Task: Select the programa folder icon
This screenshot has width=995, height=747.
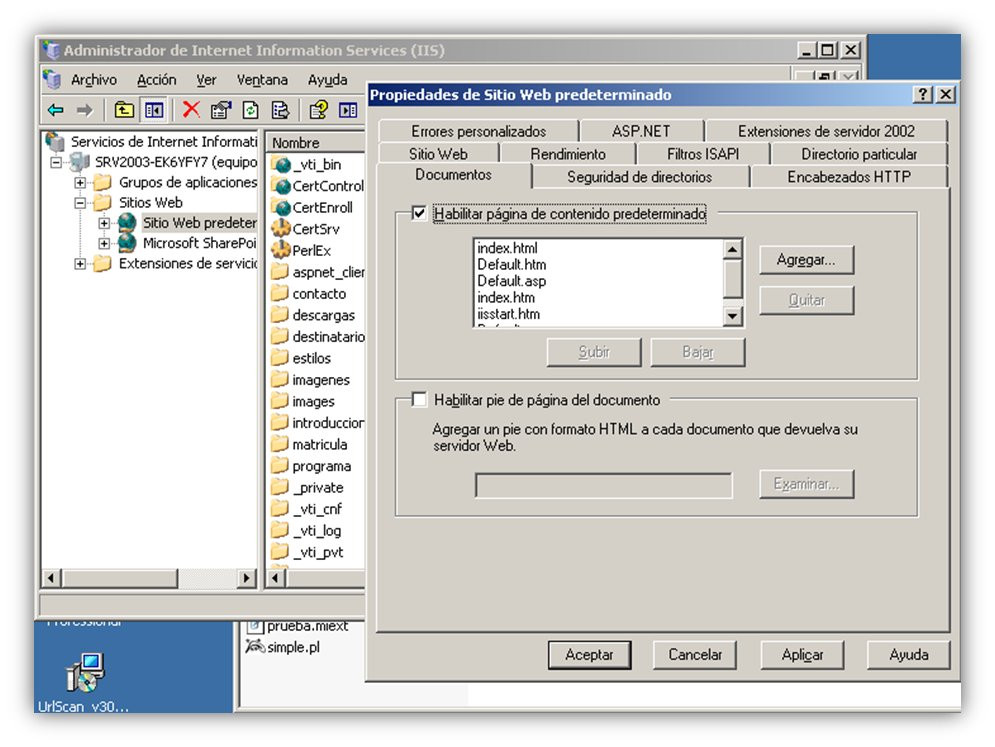Action: [280, 466]
